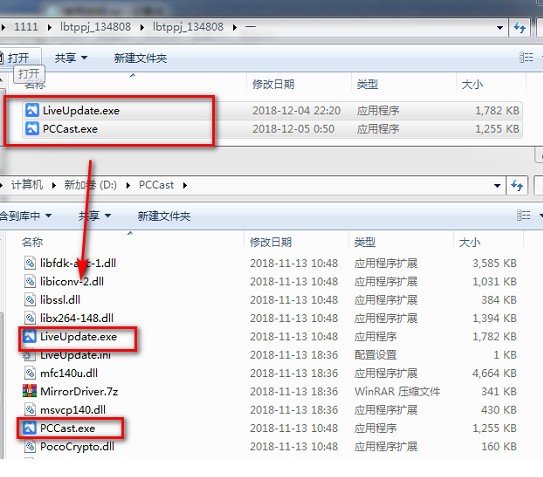The width and height of the screenshot is (543, 477).
Task: Select MirrorDriver.7z file name
Action: [x=79, y=392]
